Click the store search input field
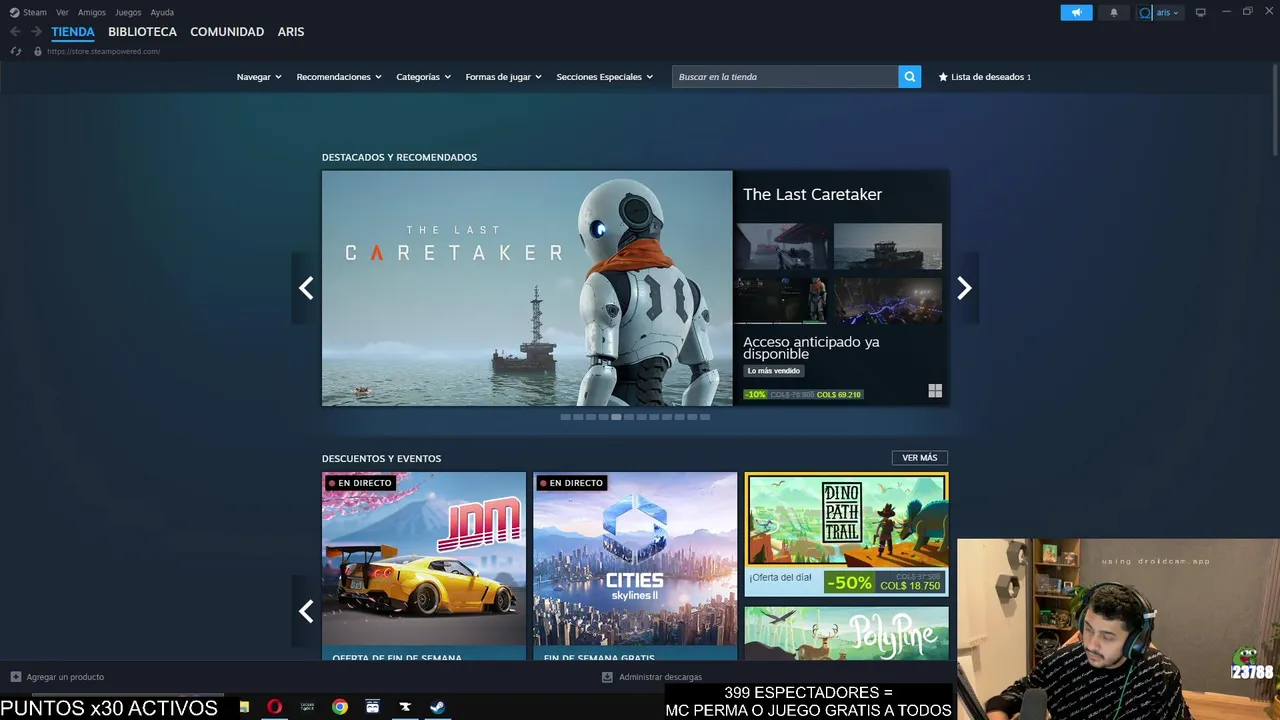The width and height of the screenshot is (1280, 720). (785, 77)
